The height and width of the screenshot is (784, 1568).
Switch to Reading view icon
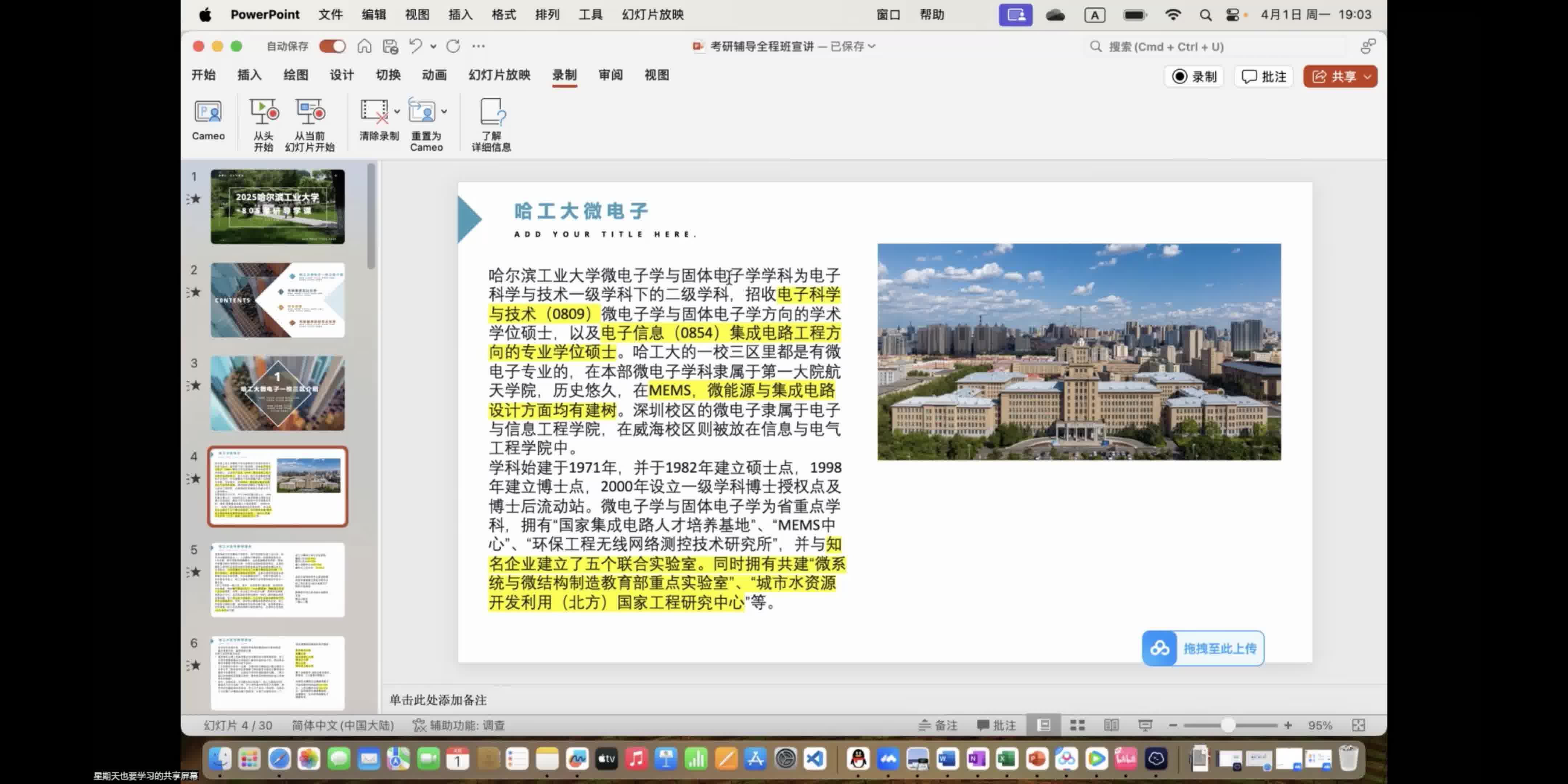pos(1111,725)
